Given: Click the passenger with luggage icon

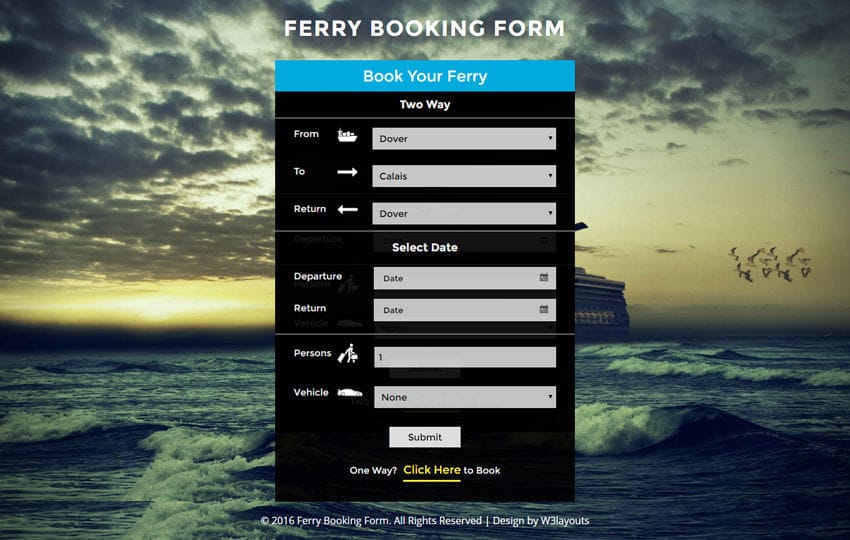Looking at the screenshot, I should point(348,353).
